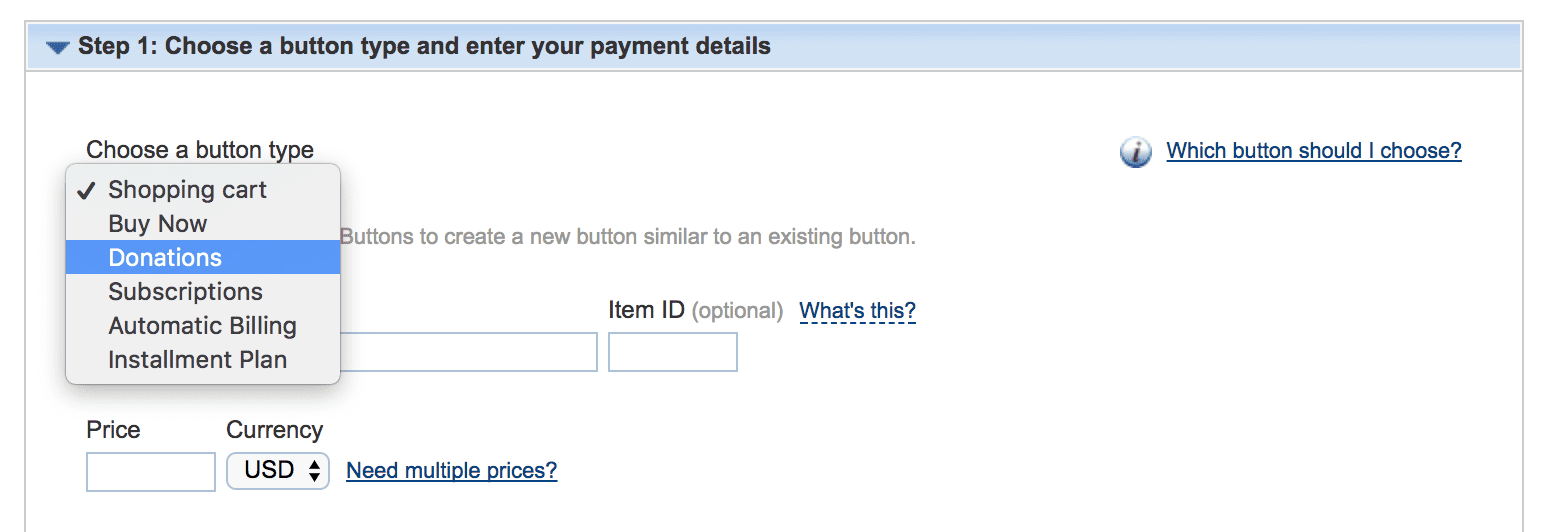Click the info icon beside the help link
This screenshot has width=1550, height=532.
click(1135, 153)
